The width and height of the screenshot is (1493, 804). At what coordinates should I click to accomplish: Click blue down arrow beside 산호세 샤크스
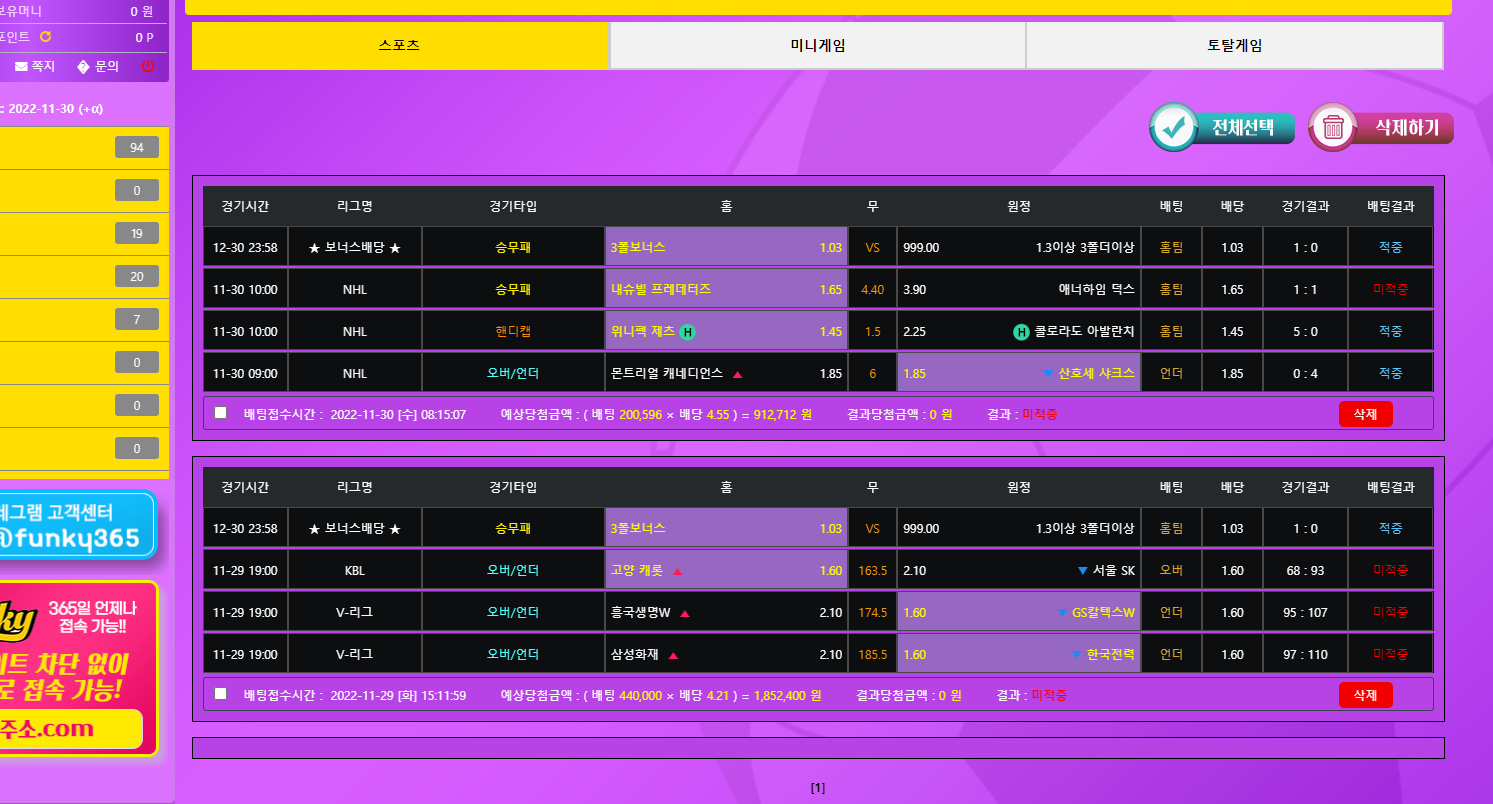1048,374
